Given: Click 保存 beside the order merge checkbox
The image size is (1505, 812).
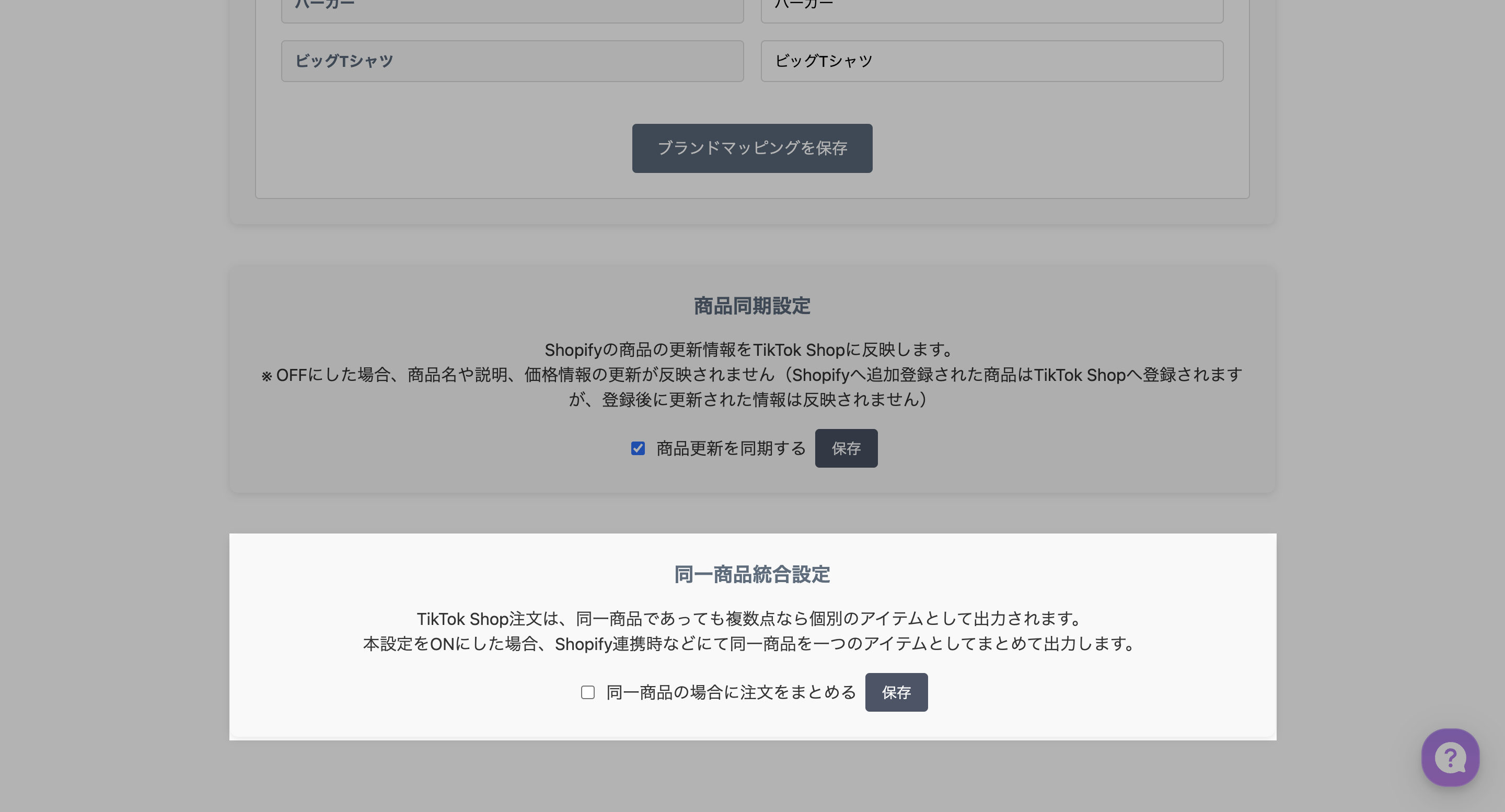Looking at the screenshot, I should point(896,692).
